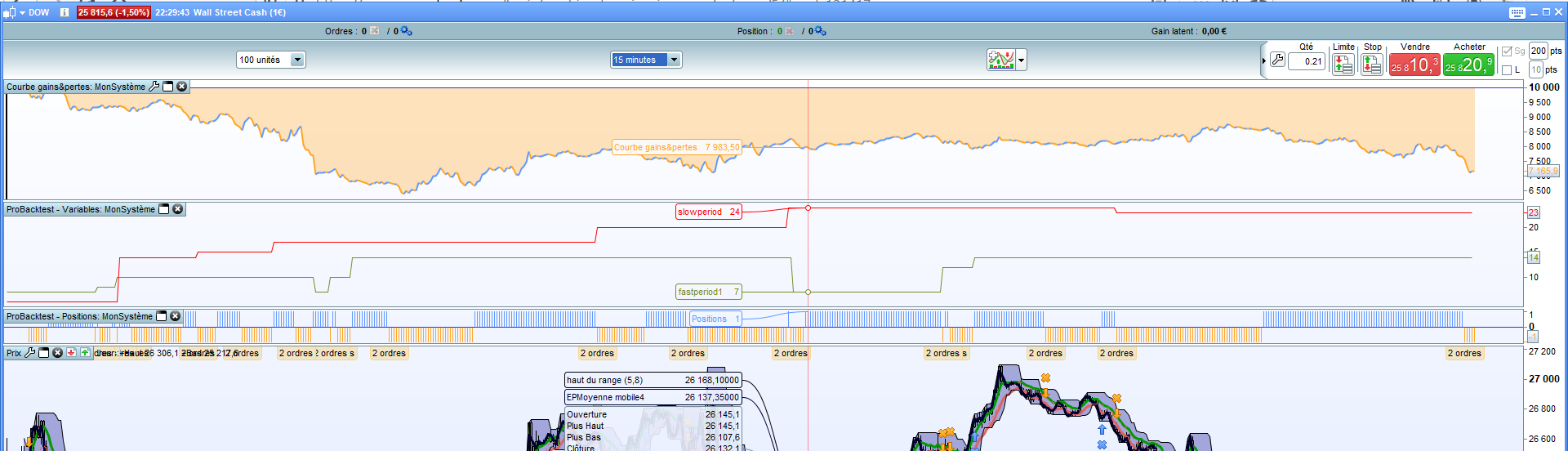
Task: Expand the 15 minutes timeframe dropdown
Action: click(x=674, y=60)
